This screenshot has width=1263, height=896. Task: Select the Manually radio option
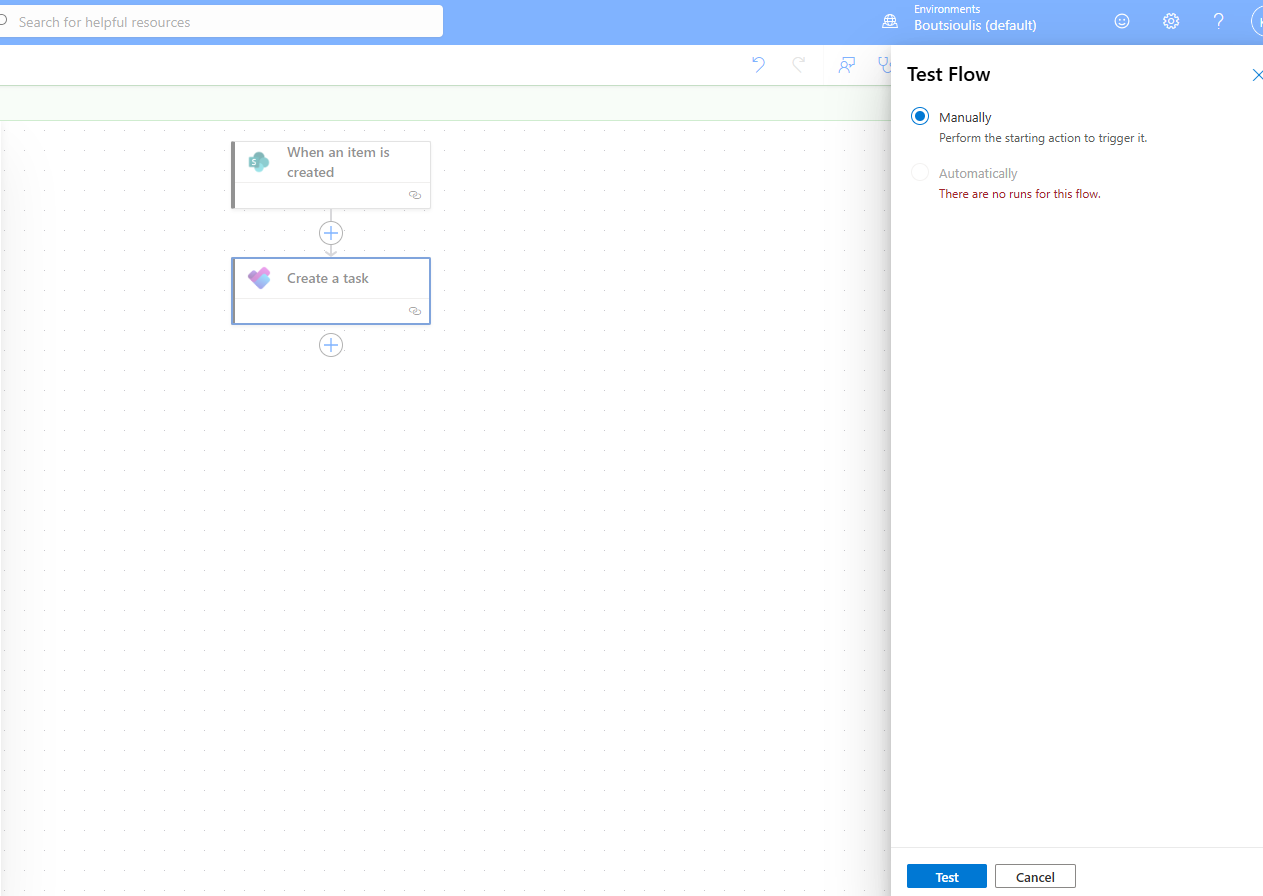point(920,117)
